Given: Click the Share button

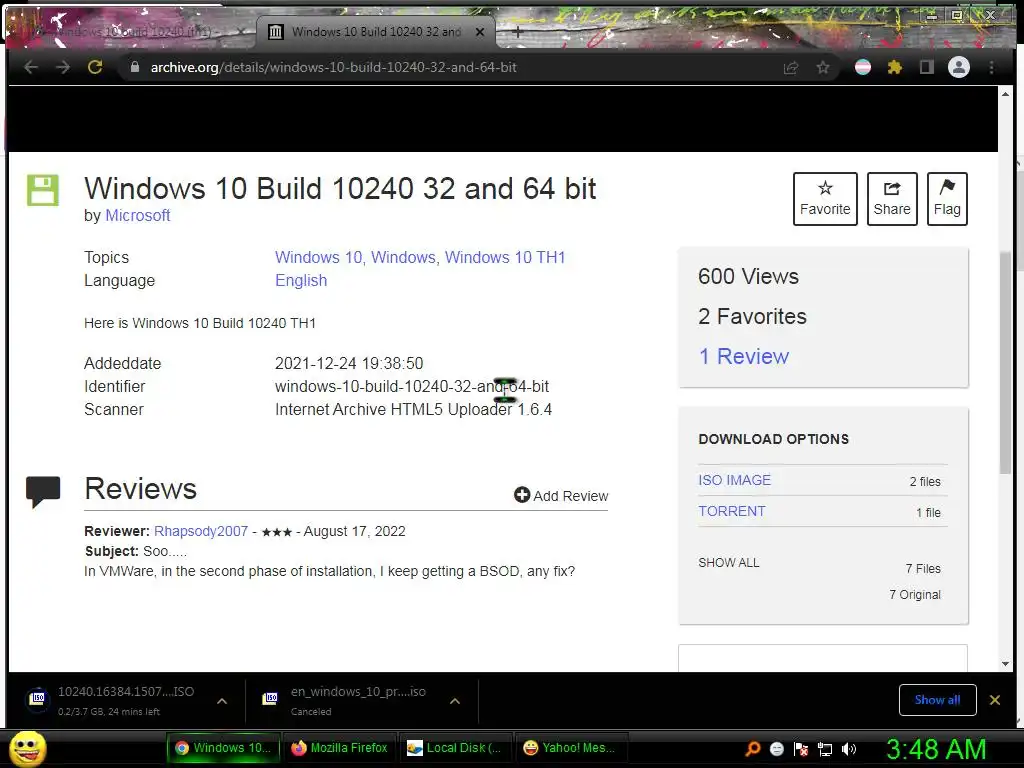Looking at the screenshot, I should point(892,199).
